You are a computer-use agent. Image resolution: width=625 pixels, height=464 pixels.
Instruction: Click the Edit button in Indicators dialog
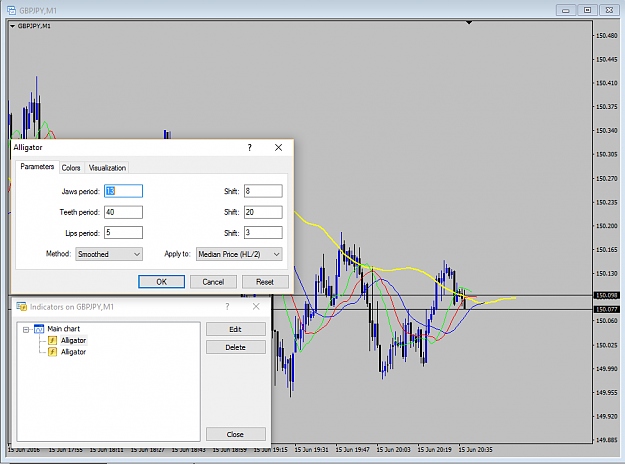[236, 329]
